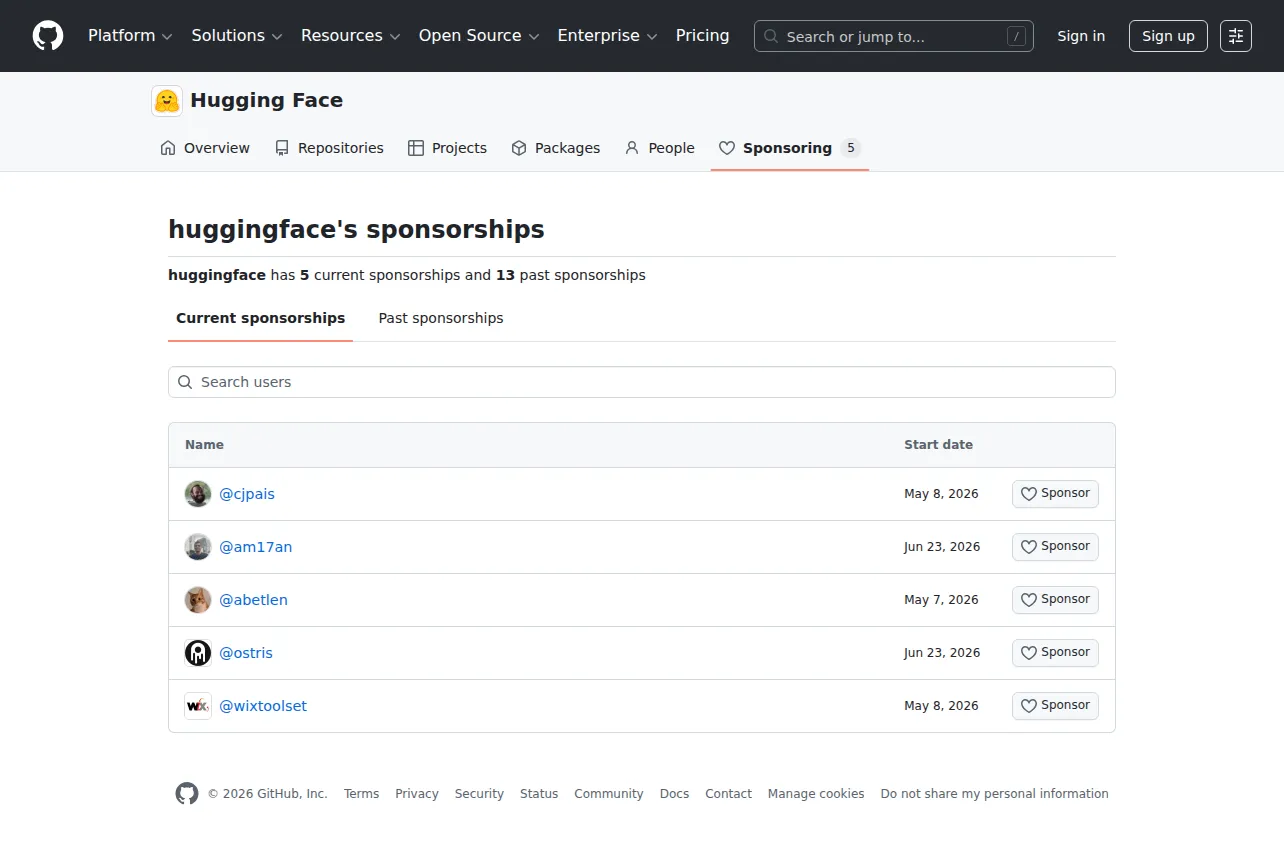Screen dimensions: 1284x847
Task: Click the Hugging Face organization name
Action: pyautogui.click(x=266, y=100)
